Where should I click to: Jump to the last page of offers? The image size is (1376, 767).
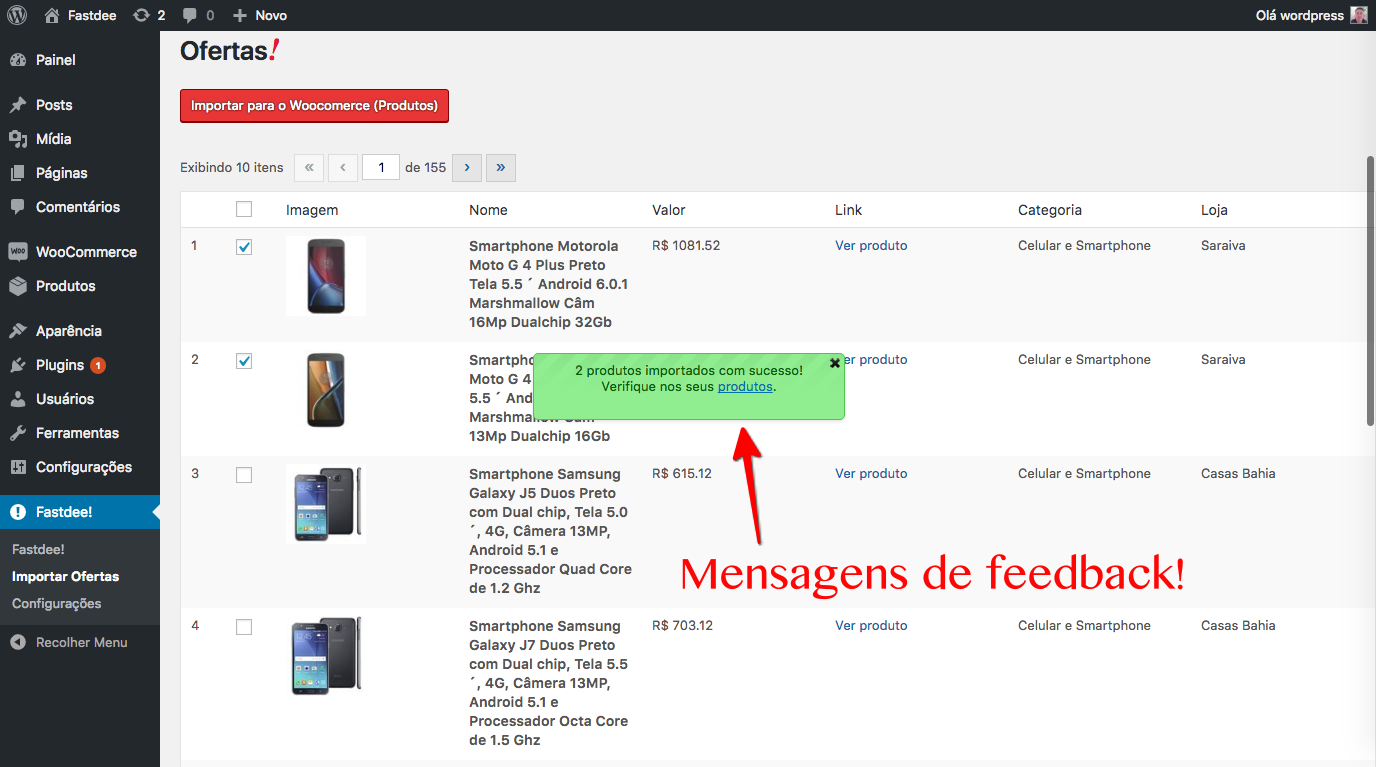(x=501, y=168)
